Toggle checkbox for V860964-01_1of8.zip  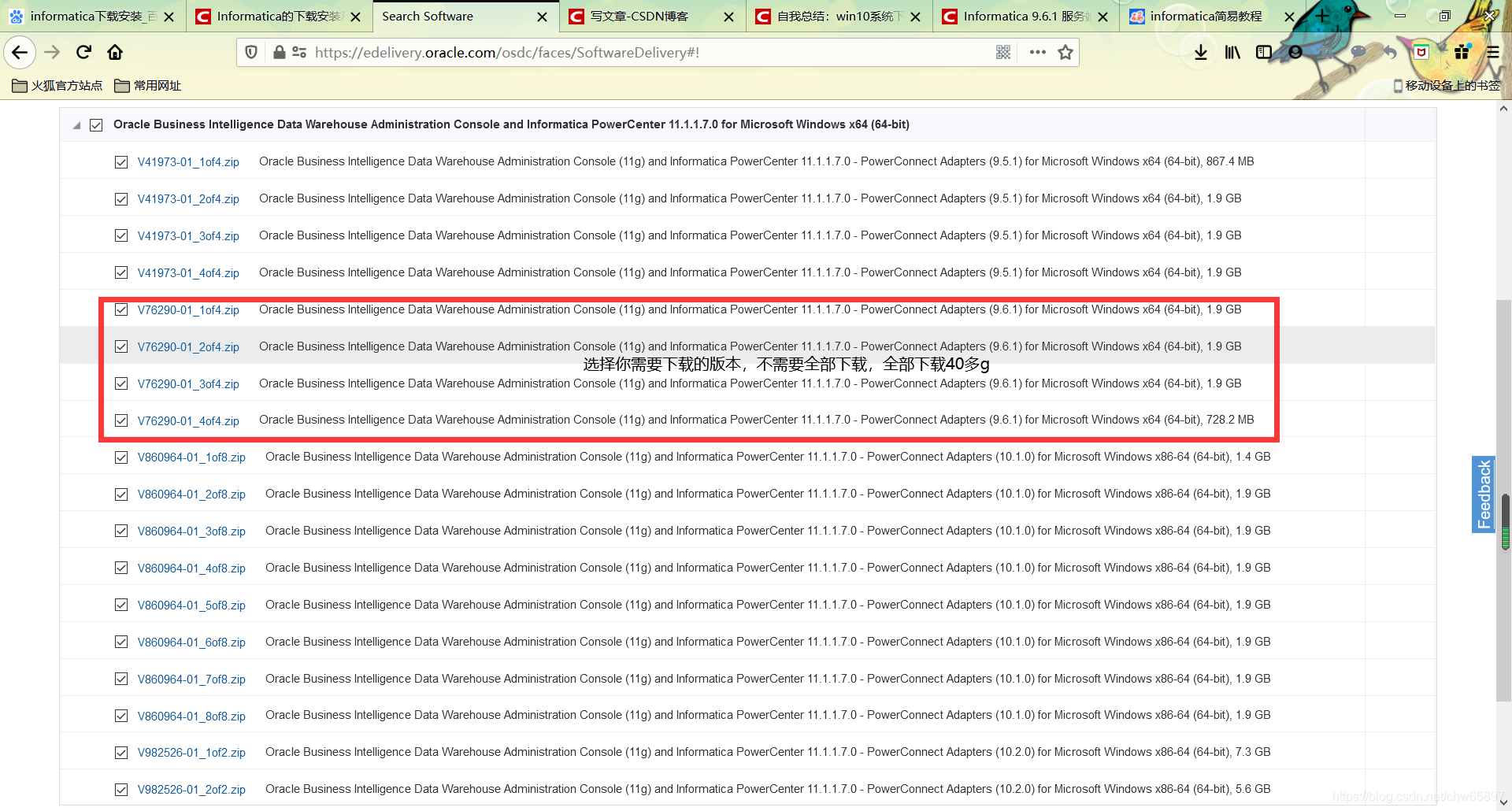(x=121, y=457)
